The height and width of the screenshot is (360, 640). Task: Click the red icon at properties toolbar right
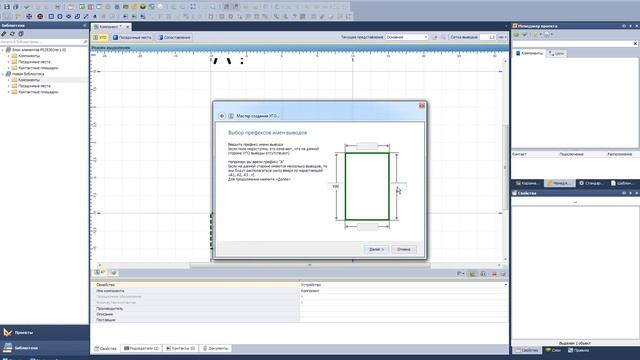[x=494, y=273]
